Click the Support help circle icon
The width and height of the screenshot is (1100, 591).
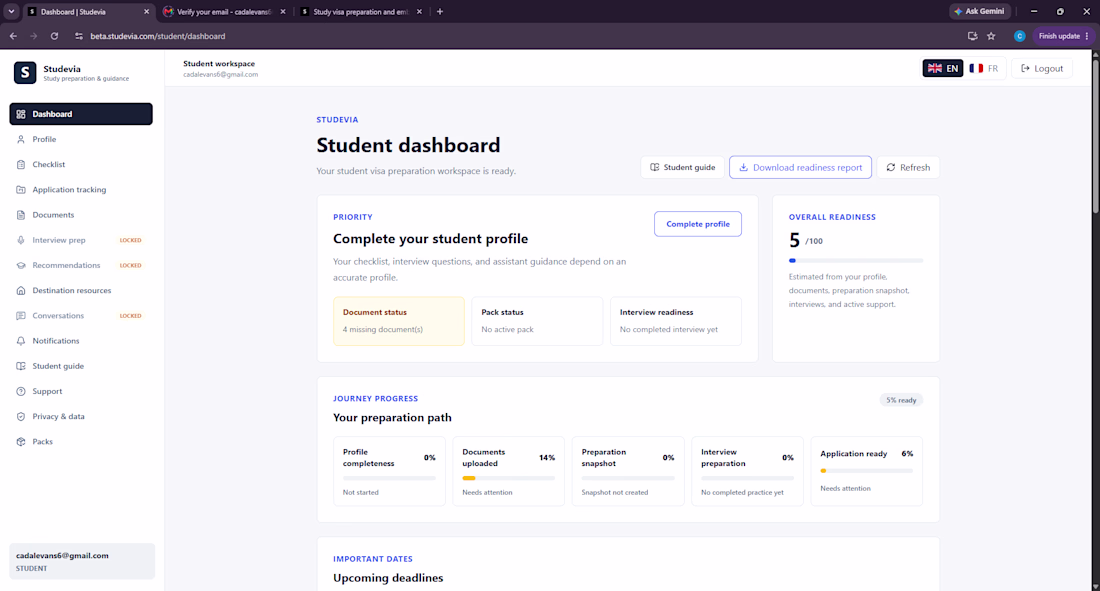tap(21, 392)
